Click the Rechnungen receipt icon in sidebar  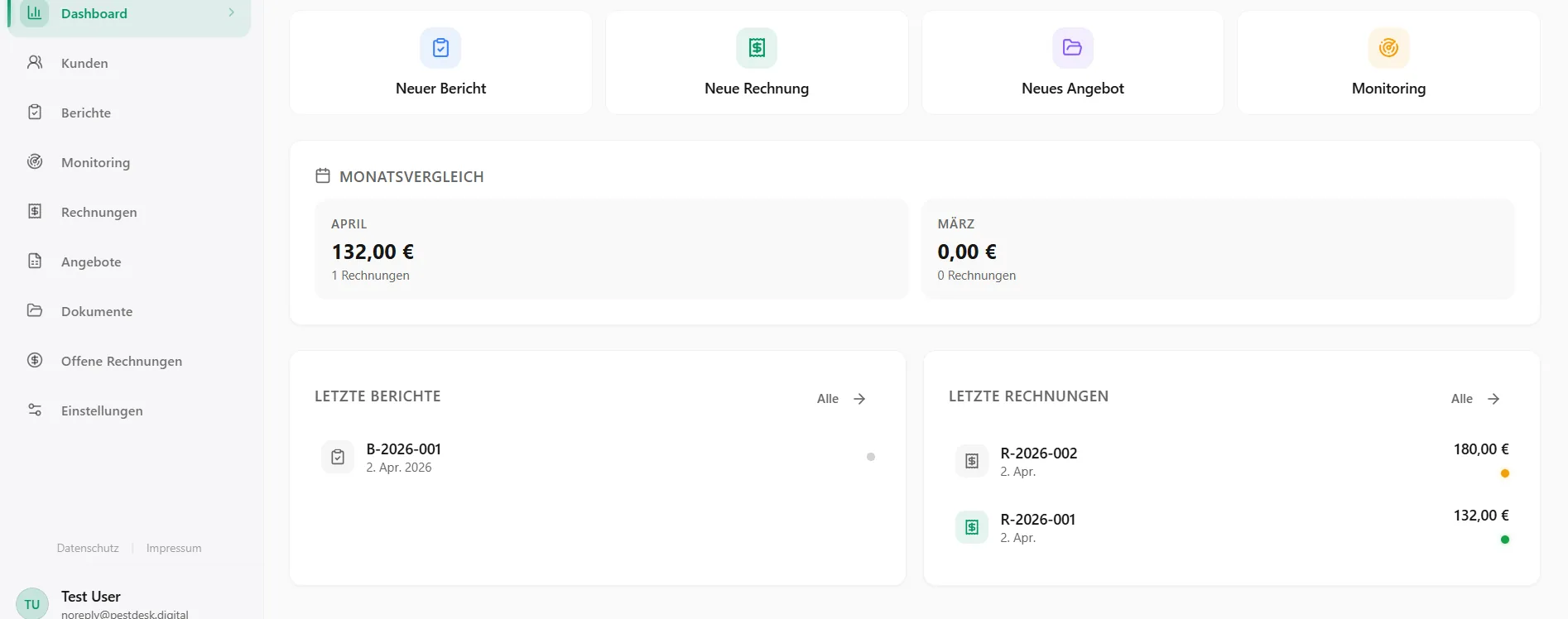[x=35, y=211]
